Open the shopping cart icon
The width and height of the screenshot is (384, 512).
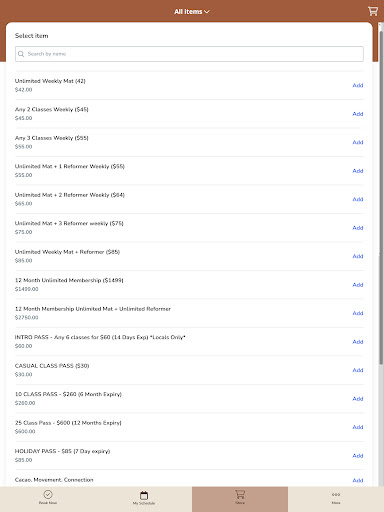373,11
